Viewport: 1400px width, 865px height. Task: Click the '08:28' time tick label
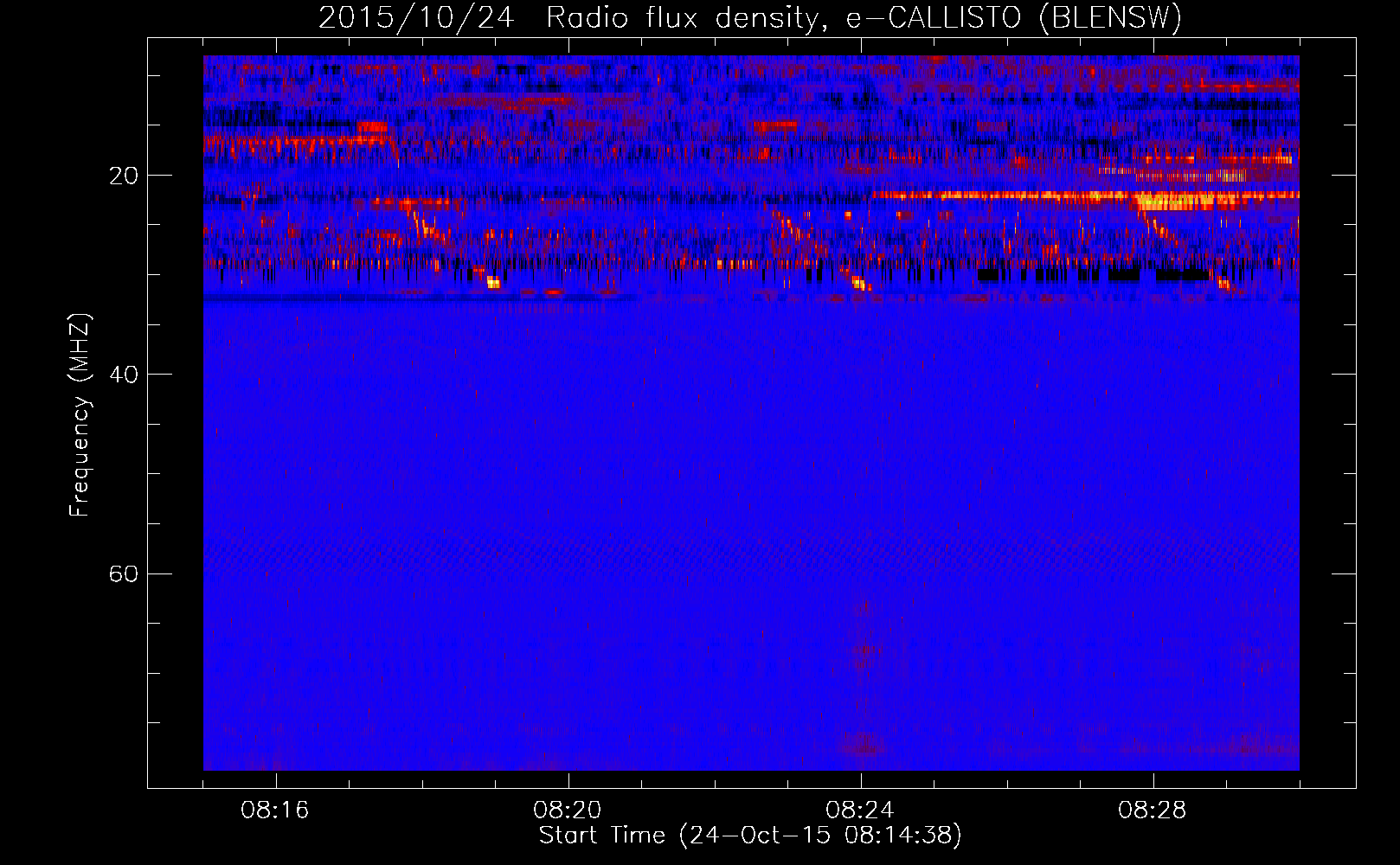pyautogui.click(x=1153, y=811)
